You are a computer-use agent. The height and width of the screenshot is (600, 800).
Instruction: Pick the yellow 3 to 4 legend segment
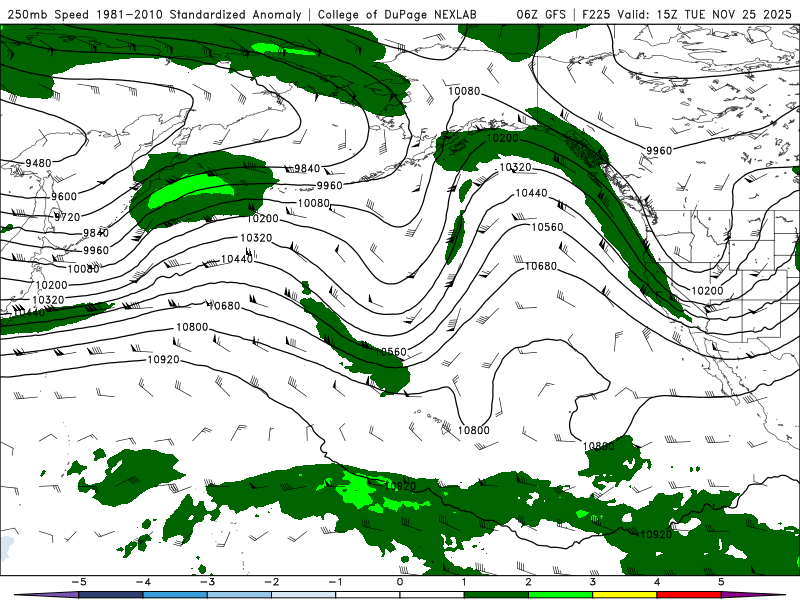pos(624,595)
